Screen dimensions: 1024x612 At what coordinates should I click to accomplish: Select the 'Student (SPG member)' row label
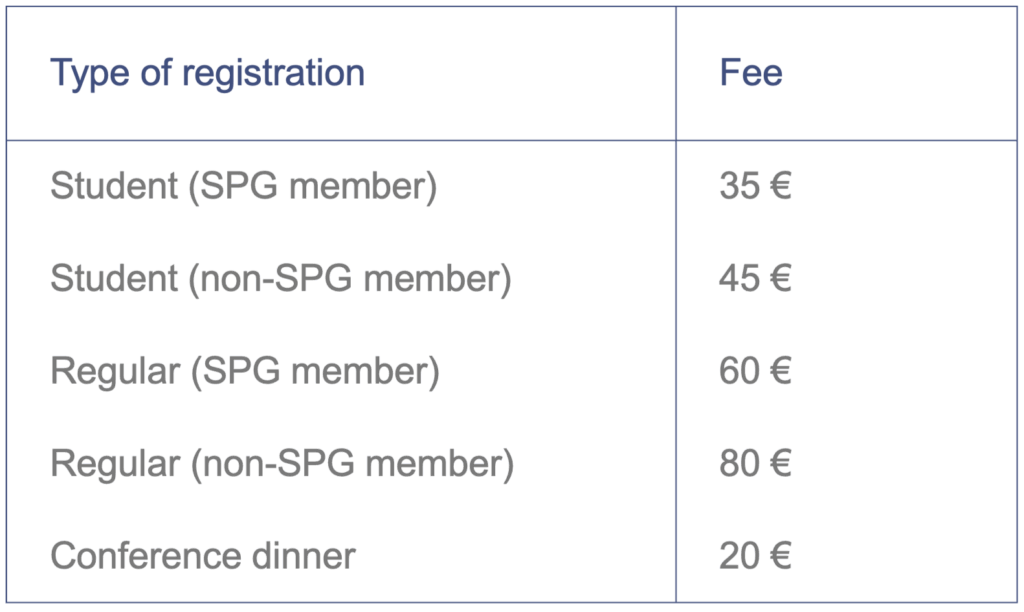pyautogui.click(x=244, y=187)
